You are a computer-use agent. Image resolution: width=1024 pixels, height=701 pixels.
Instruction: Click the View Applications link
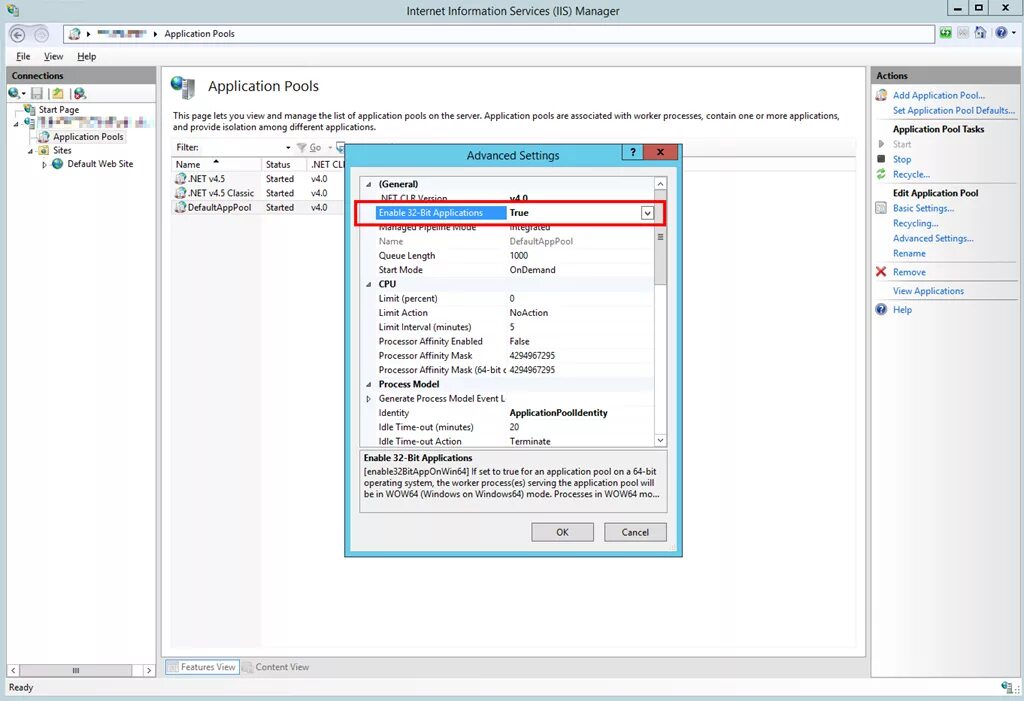928,291
